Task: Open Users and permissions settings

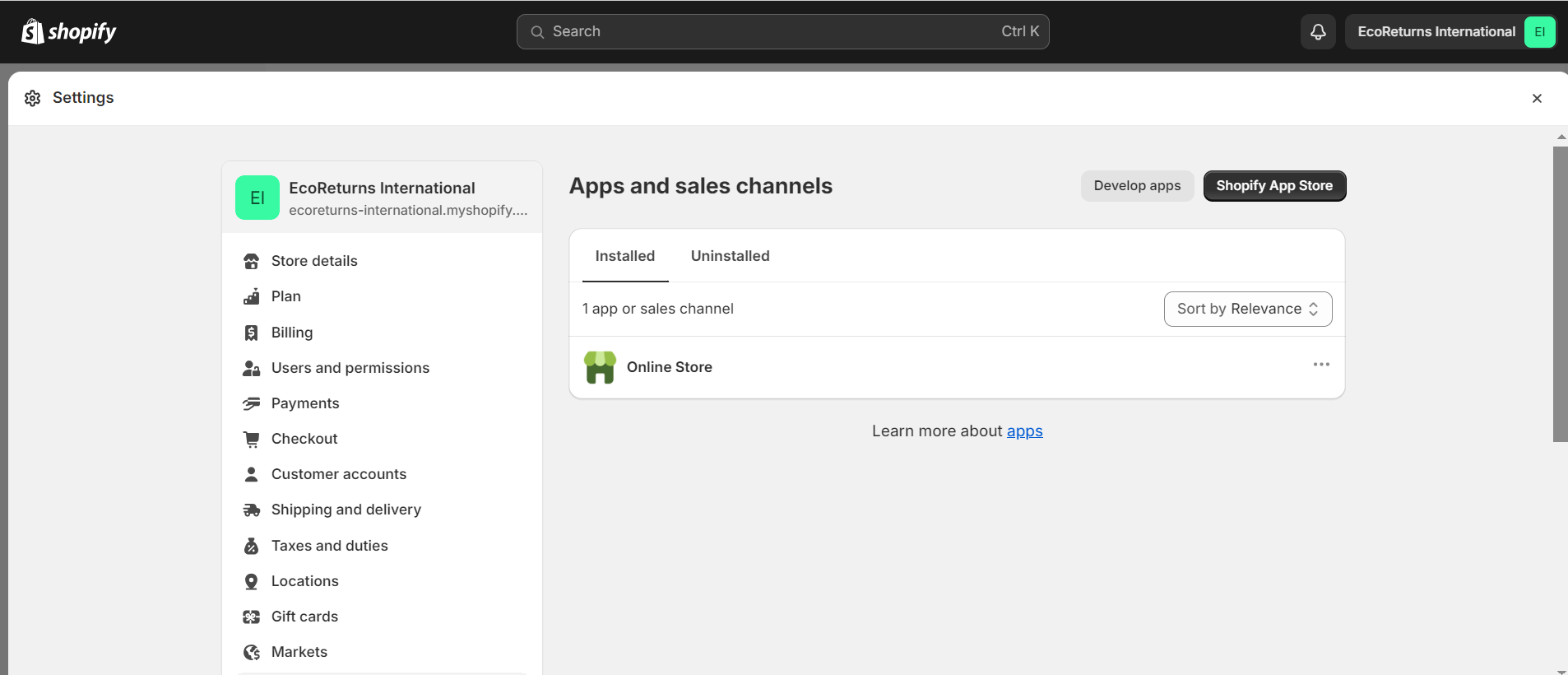Action: [350, 368]
